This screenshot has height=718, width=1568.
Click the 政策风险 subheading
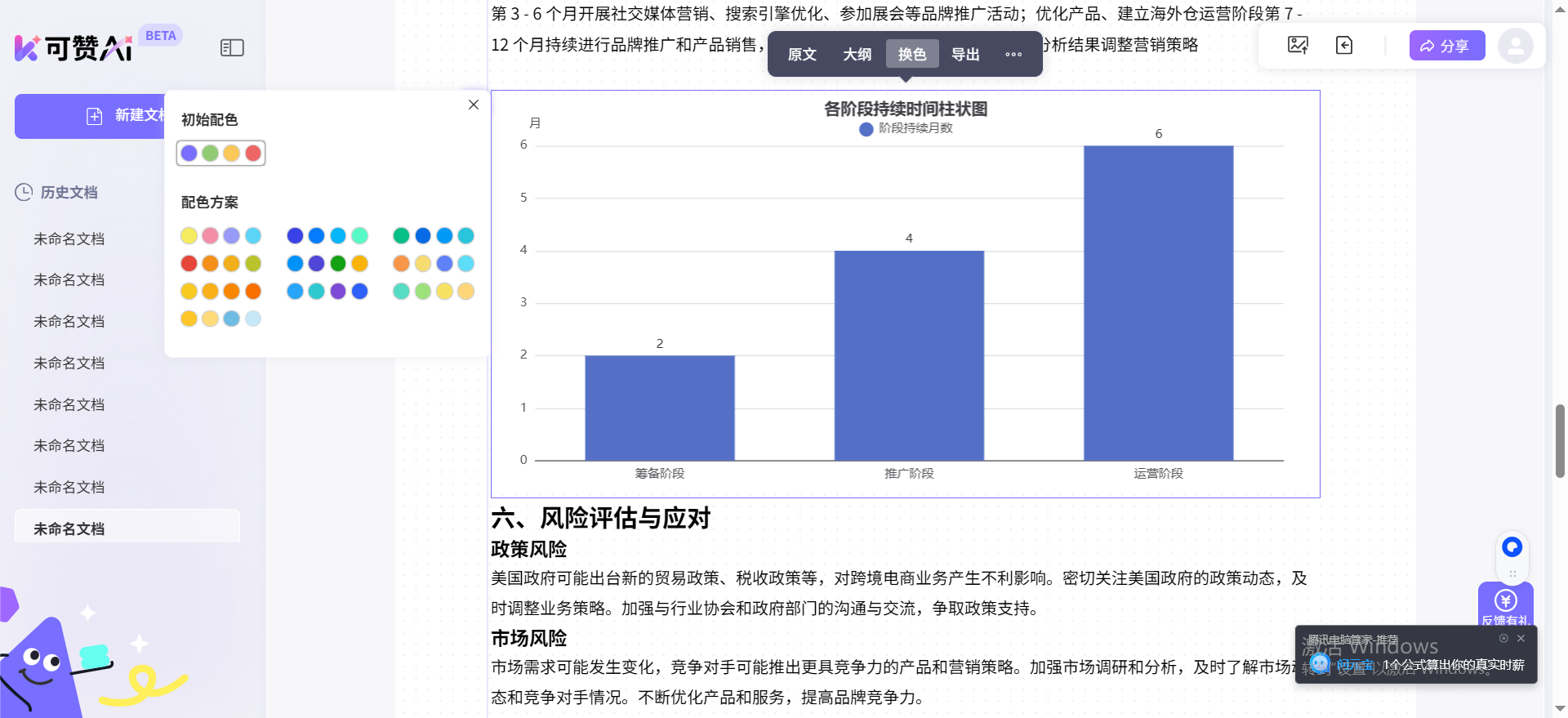pyautogui.click(x=529, y=549)
